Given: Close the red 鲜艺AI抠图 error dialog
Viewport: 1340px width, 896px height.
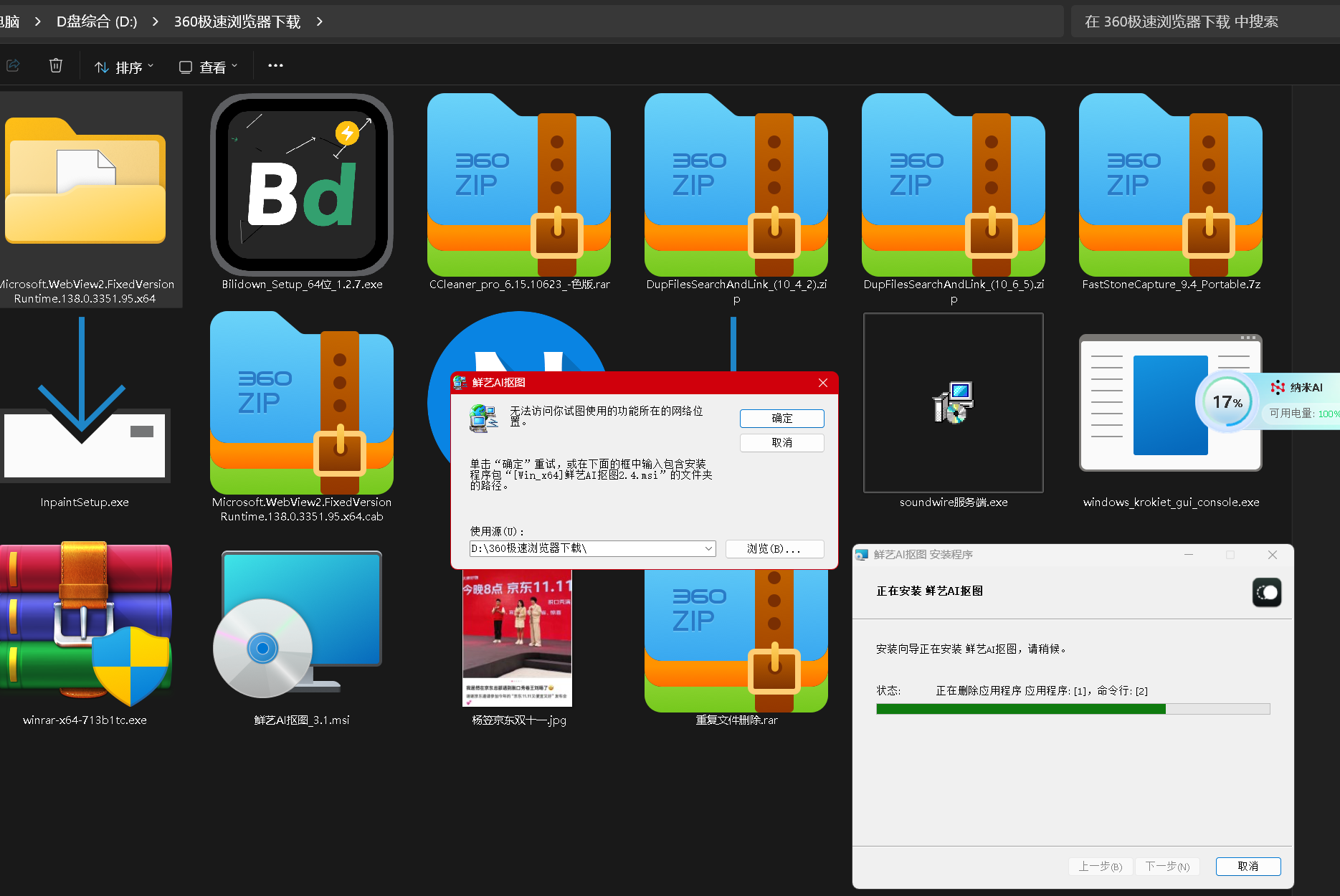Looking at the screenshot, I should [823, 383].
